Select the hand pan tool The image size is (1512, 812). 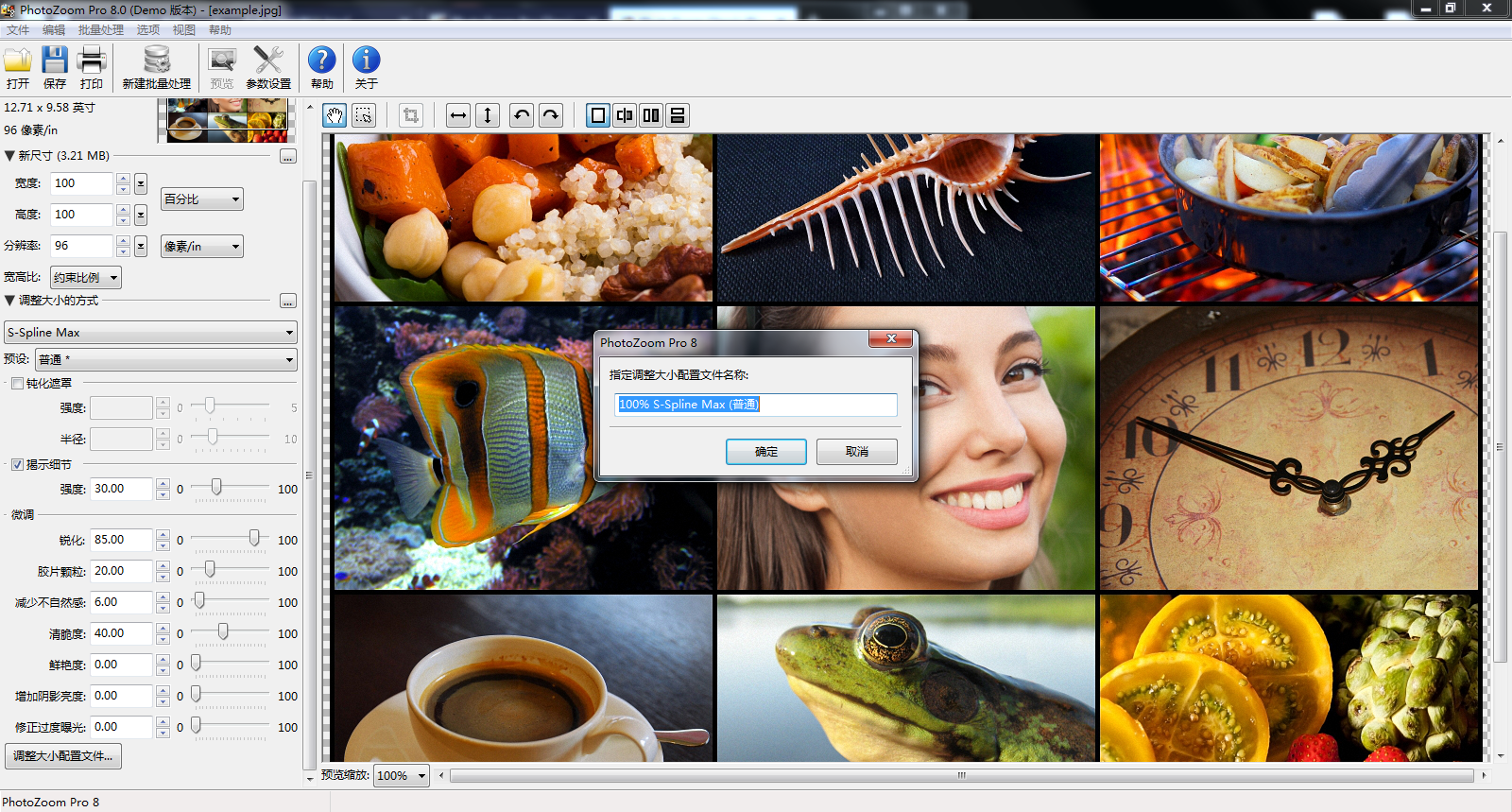pos(335,115)
